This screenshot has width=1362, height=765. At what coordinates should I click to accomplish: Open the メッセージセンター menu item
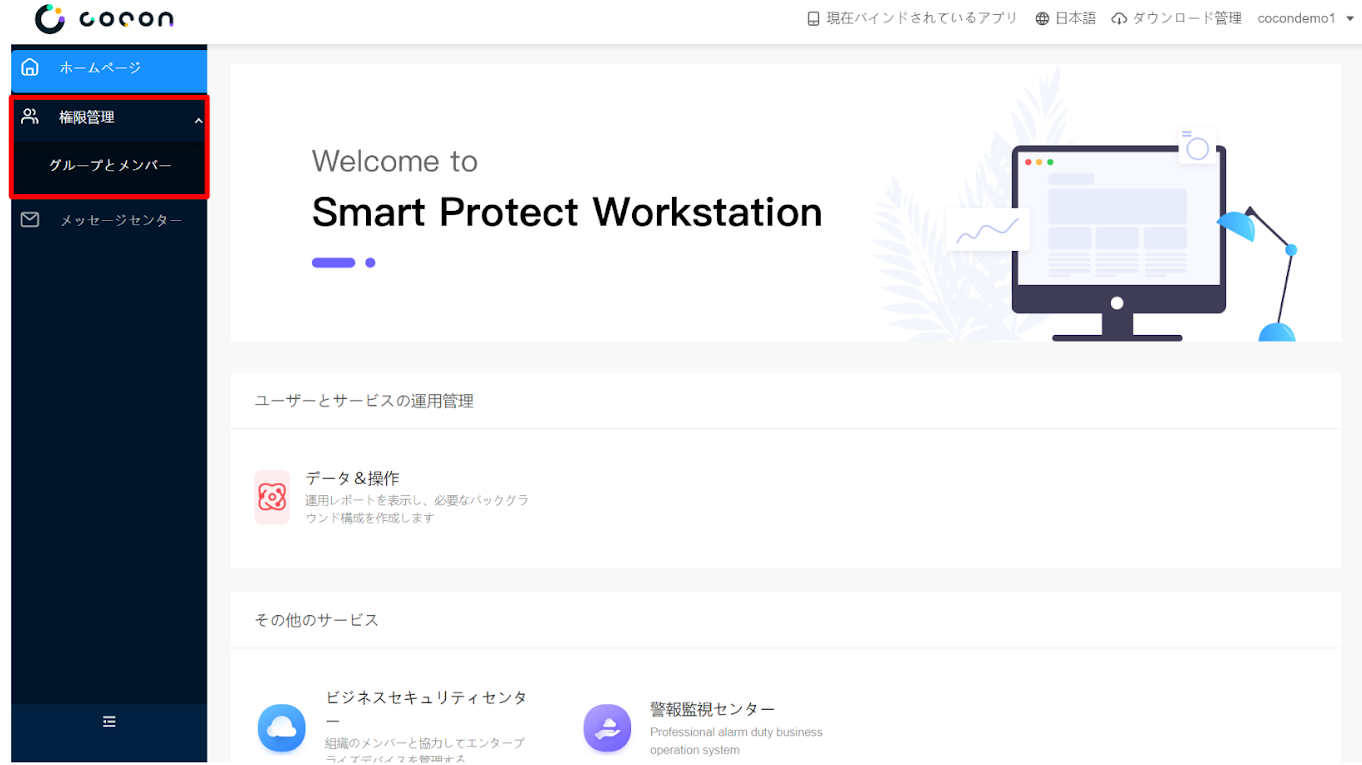109,220
